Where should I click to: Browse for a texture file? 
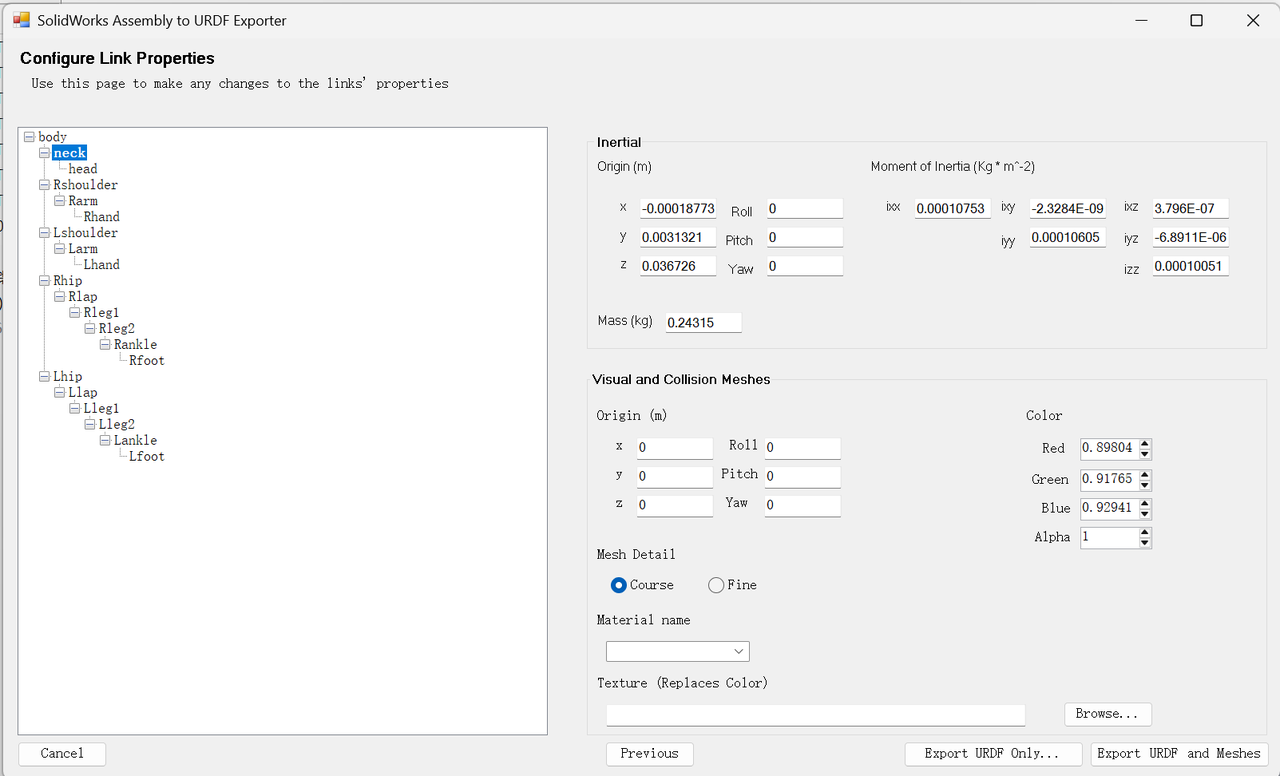(1107, 714)
